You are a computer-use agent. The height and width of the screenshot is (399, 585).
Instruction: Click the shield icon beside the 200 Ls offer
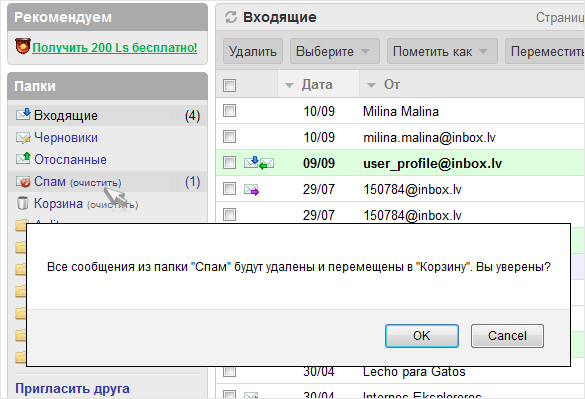tap(22, 46)
